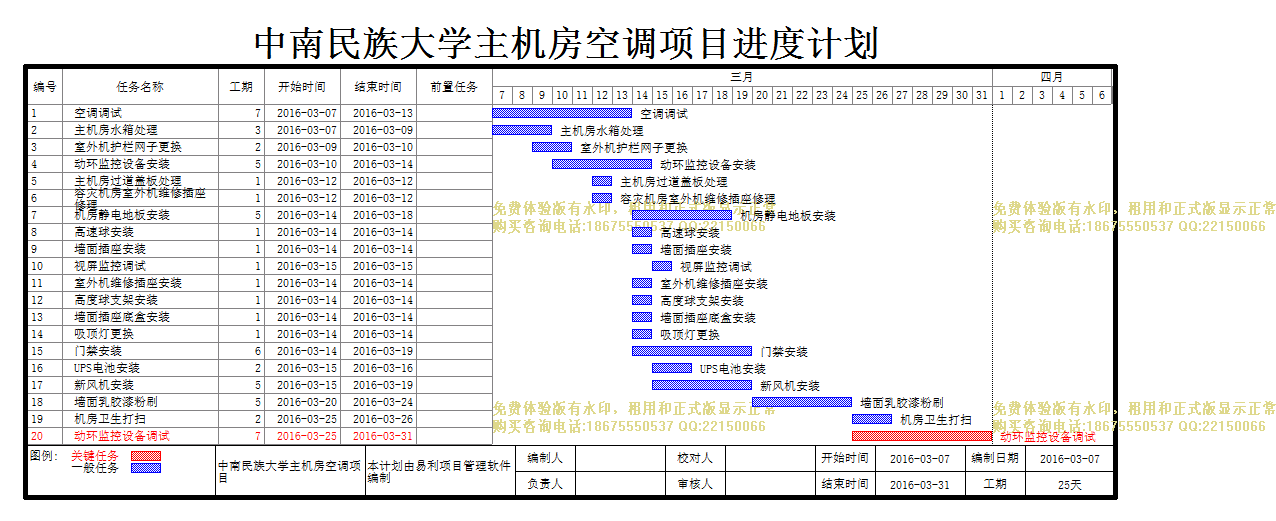Click the 校对人 label in the footer
The height and width of the screenshot is (521, 1276).
click(x=695, y=459)
